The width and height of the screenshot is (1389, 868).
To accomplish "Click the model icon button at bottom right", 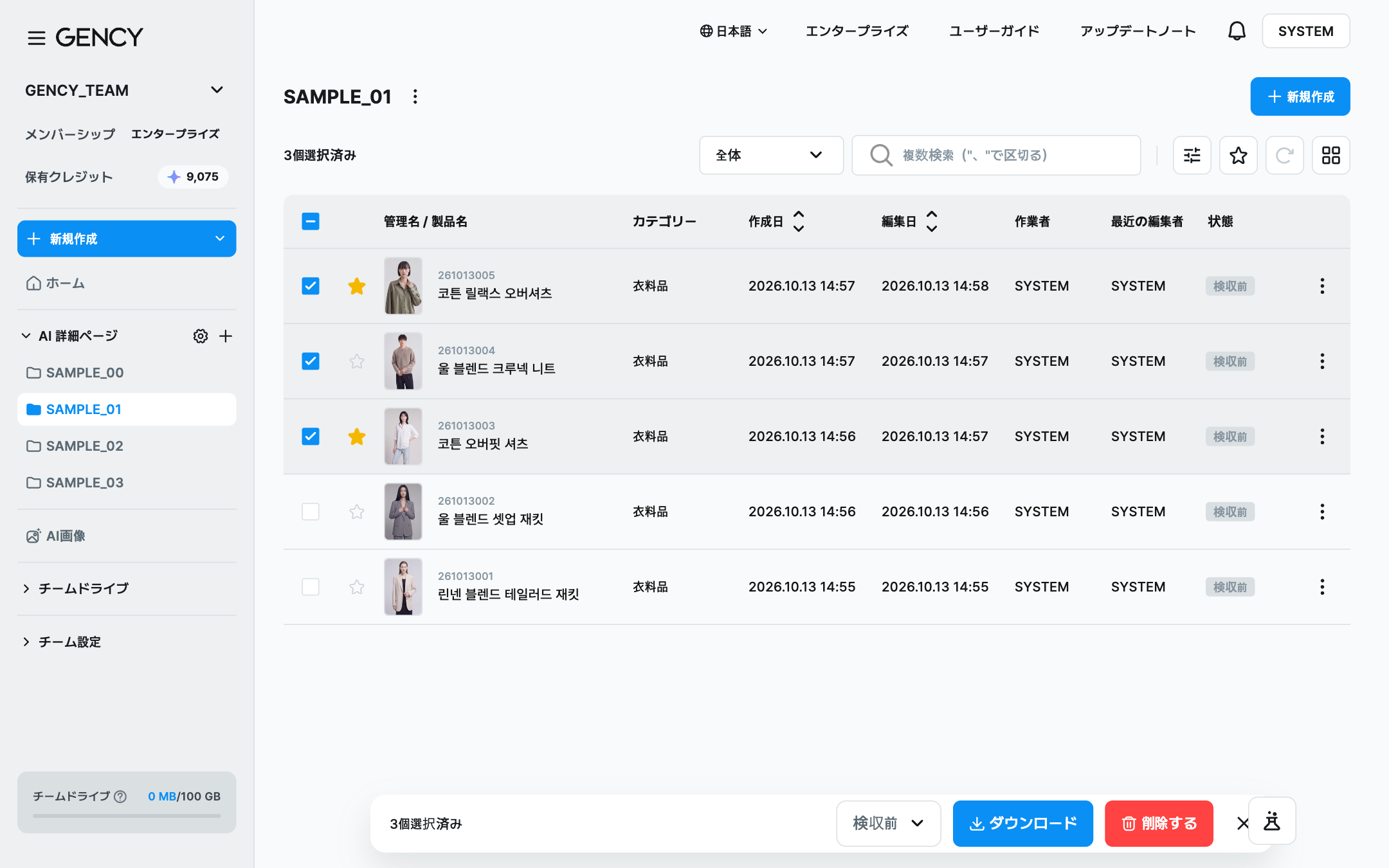I will [x=1272, y=821].
